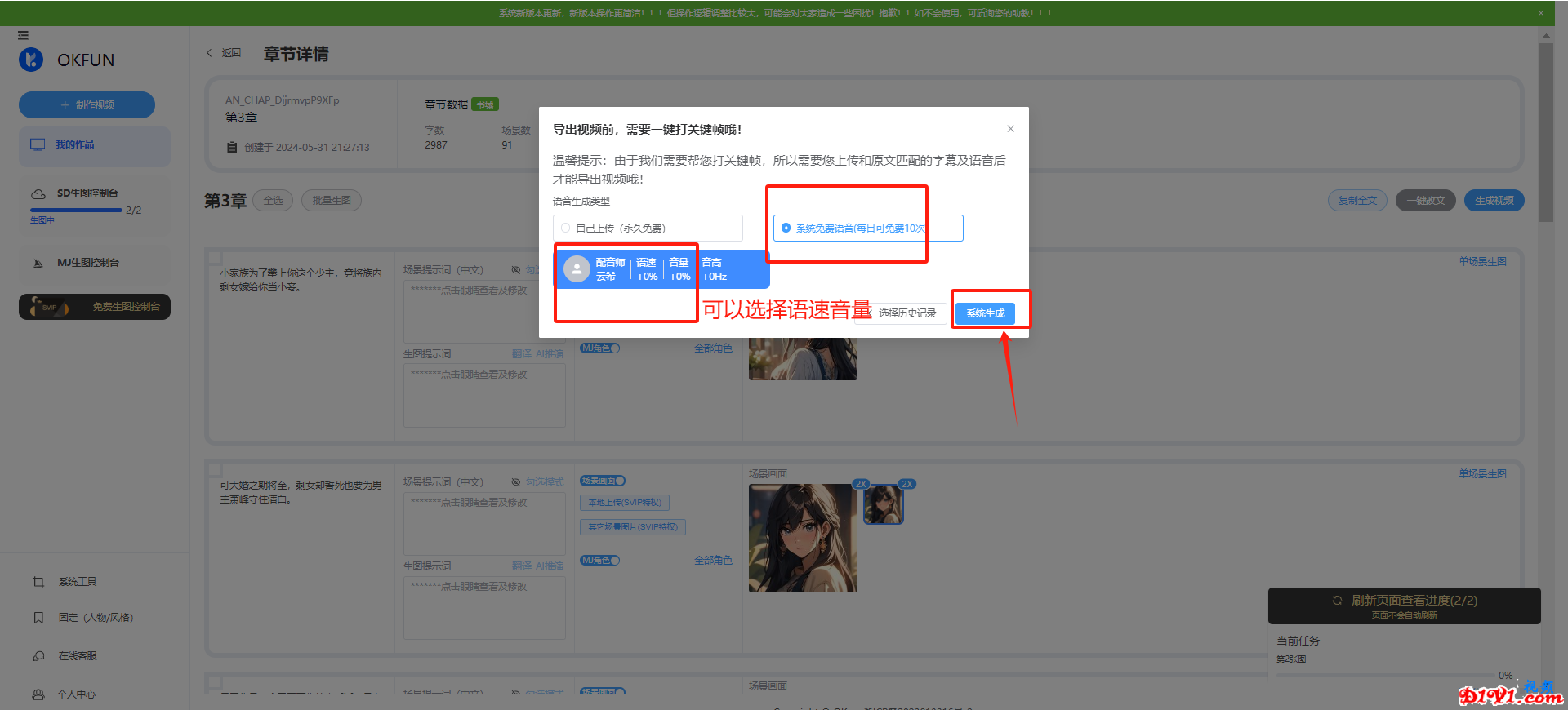Click 全部角色 in the first scene card
The image size is (1568, 710).
(713, 348)
